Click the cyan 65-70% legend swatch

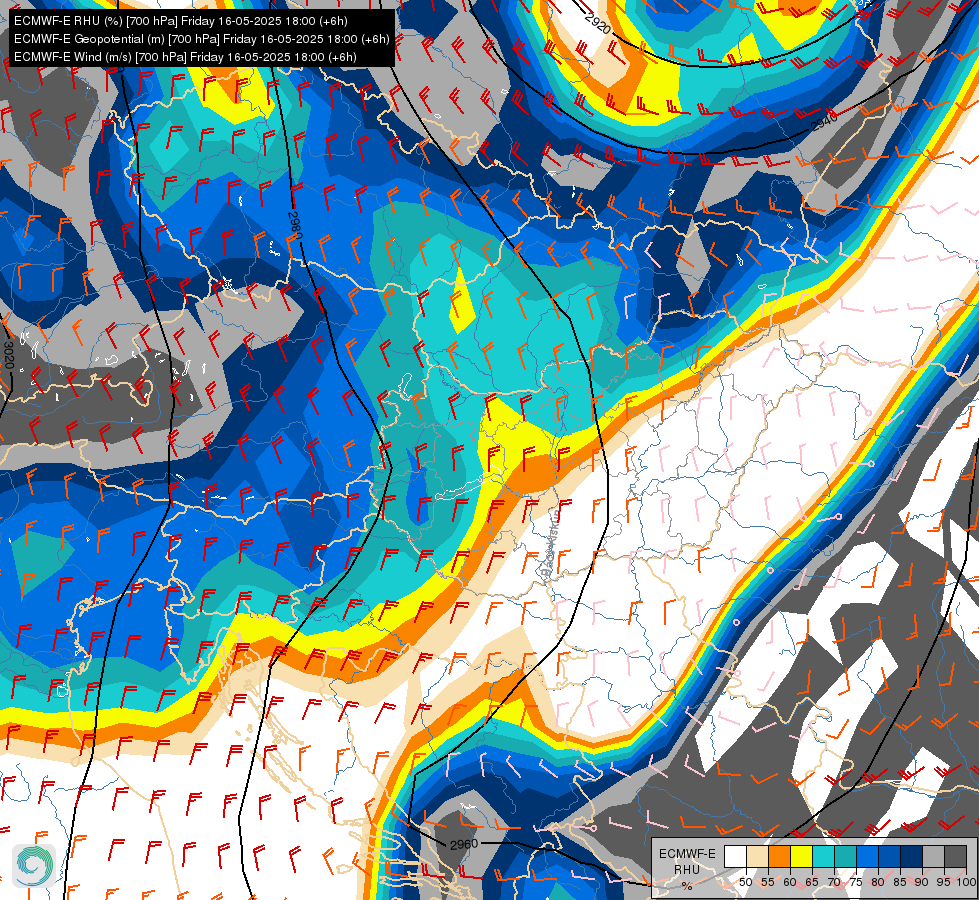[824, 856]
